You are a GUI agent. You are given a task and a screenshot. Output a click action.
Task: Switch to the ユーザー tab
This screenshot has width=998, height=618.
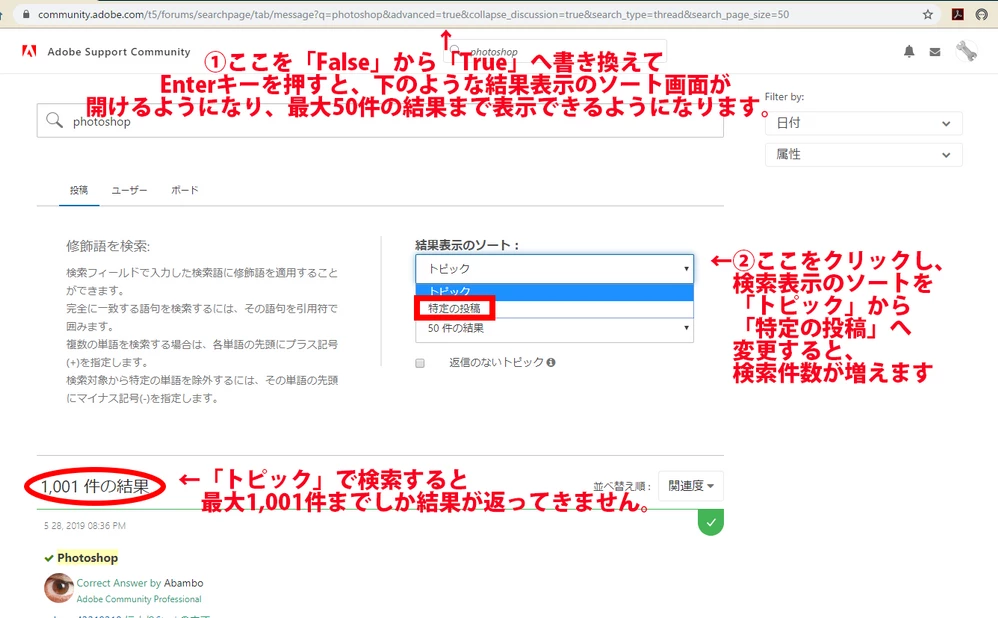pos(129,190)
